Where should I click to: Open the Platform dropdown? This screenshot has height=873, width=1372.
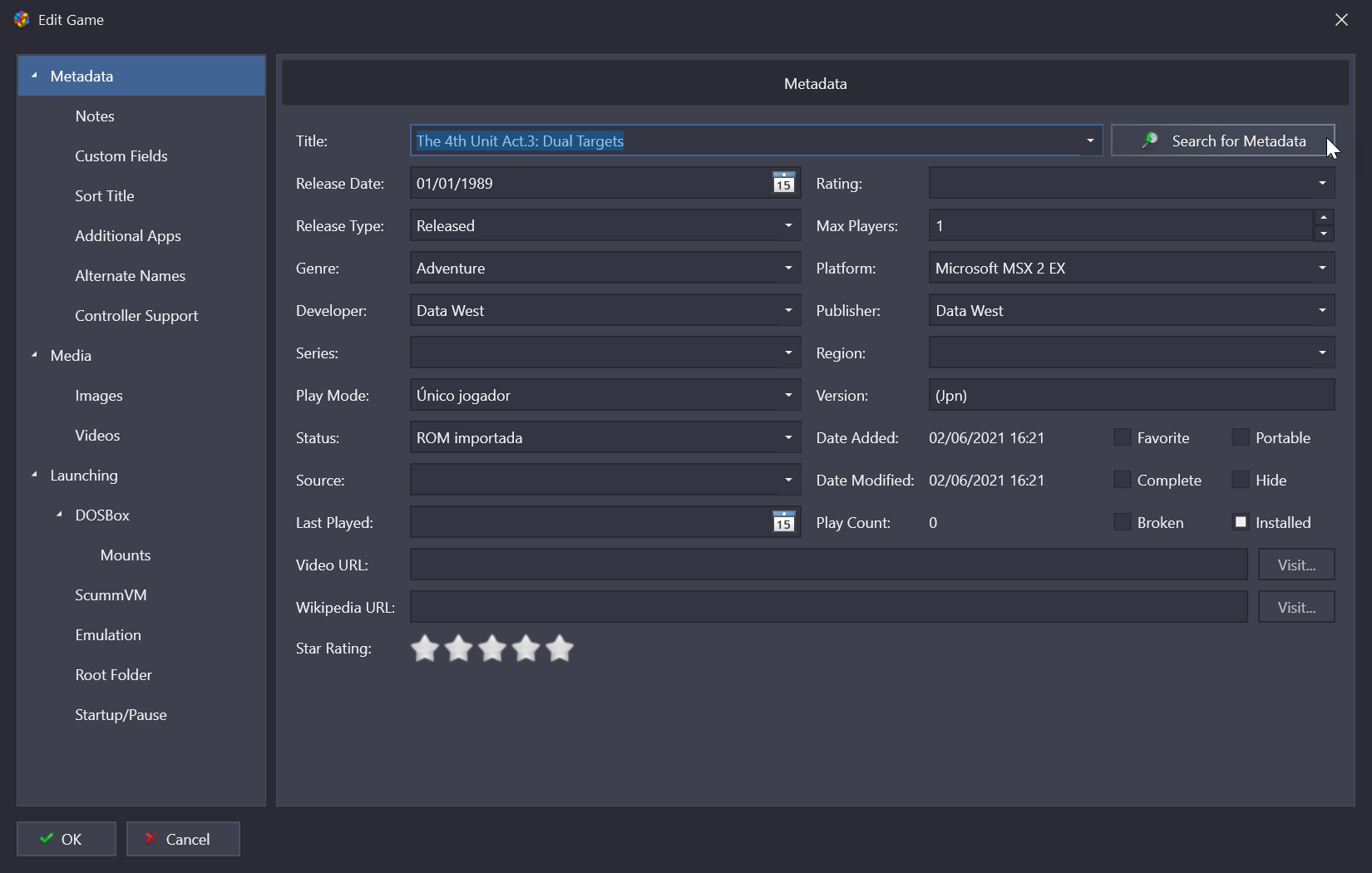(x=1322, y=268)
